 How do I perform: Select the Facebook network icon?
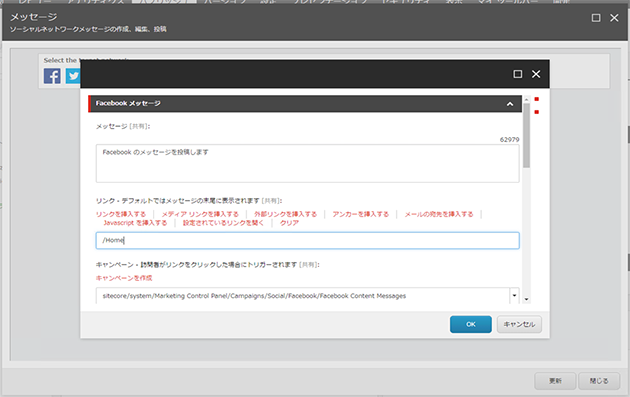point(52,76)
